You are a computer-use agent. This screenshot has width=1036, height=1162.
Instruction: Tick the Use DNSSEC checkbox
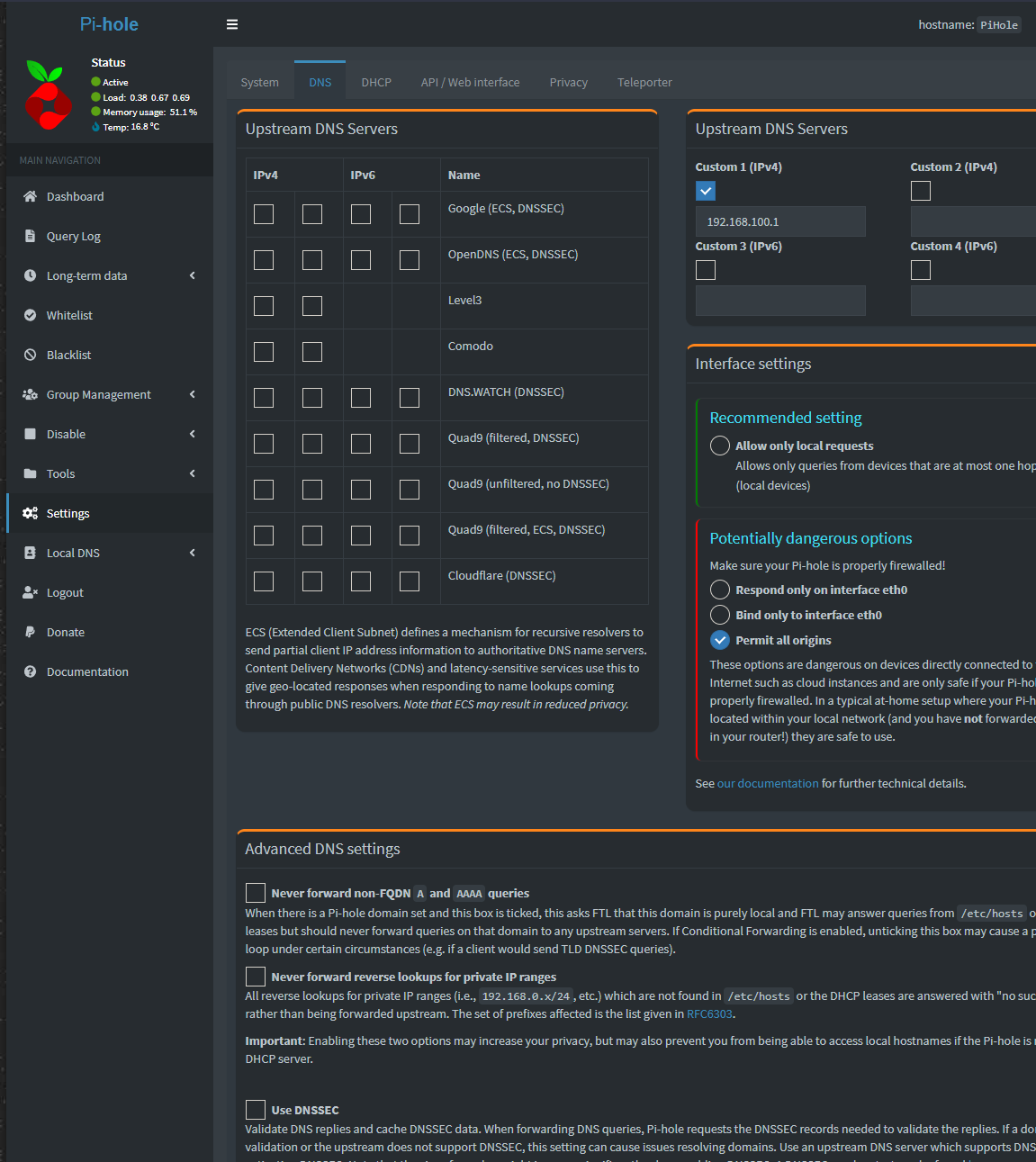pyautogui.click(x=256, y=1110)
